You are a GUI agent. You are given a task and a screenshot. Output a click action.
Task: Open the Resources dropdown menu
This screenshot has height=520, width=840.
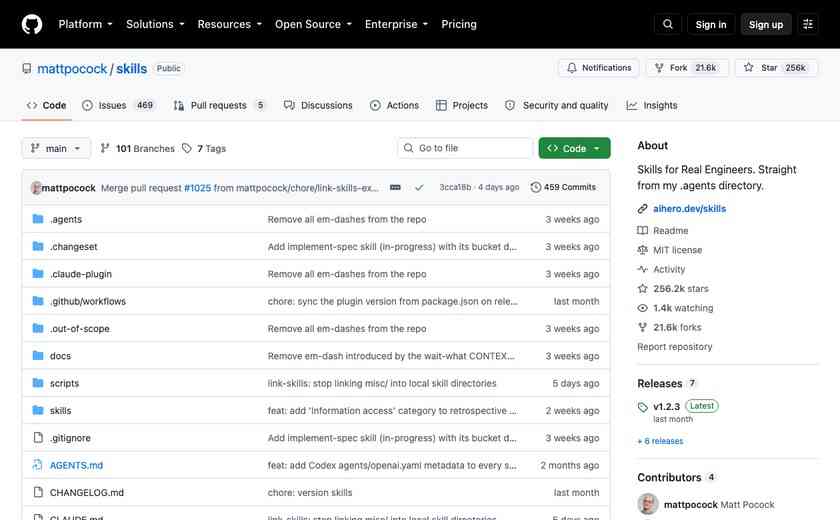(229, 24)
